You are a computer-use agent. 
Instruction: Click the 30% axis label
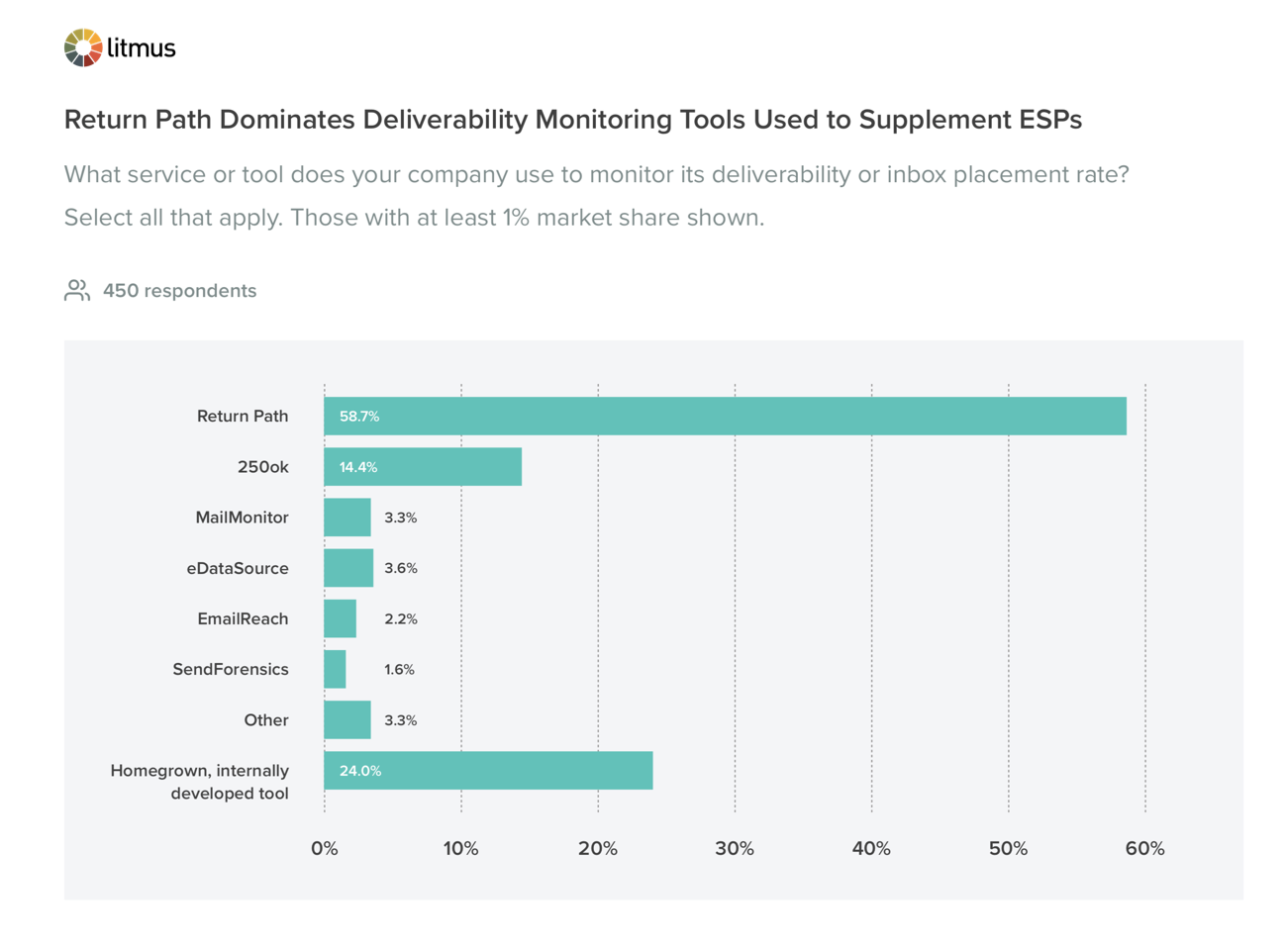(x=735, y=848)
